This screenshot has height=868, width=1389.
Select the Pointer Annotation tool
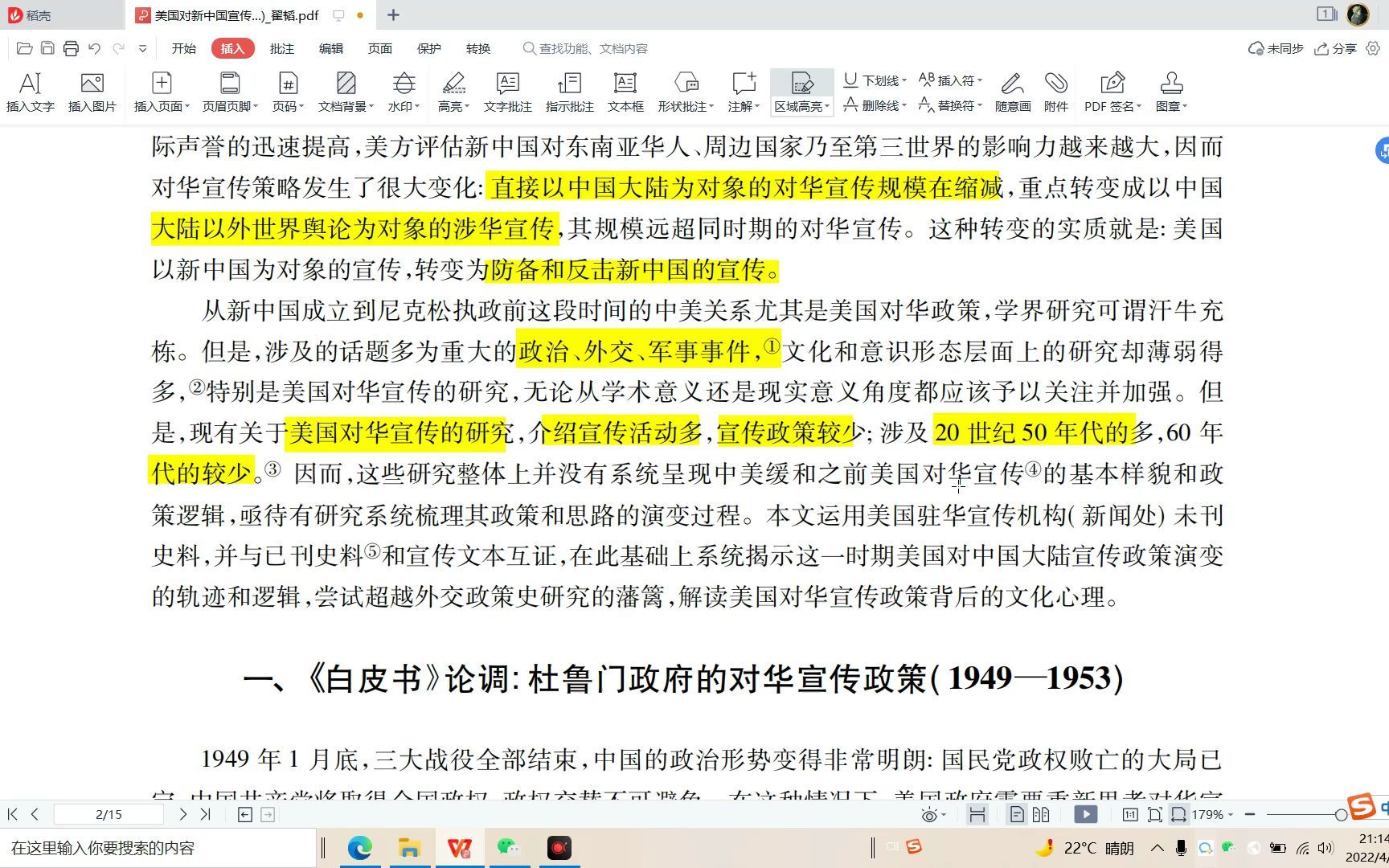tap(569, 92)
